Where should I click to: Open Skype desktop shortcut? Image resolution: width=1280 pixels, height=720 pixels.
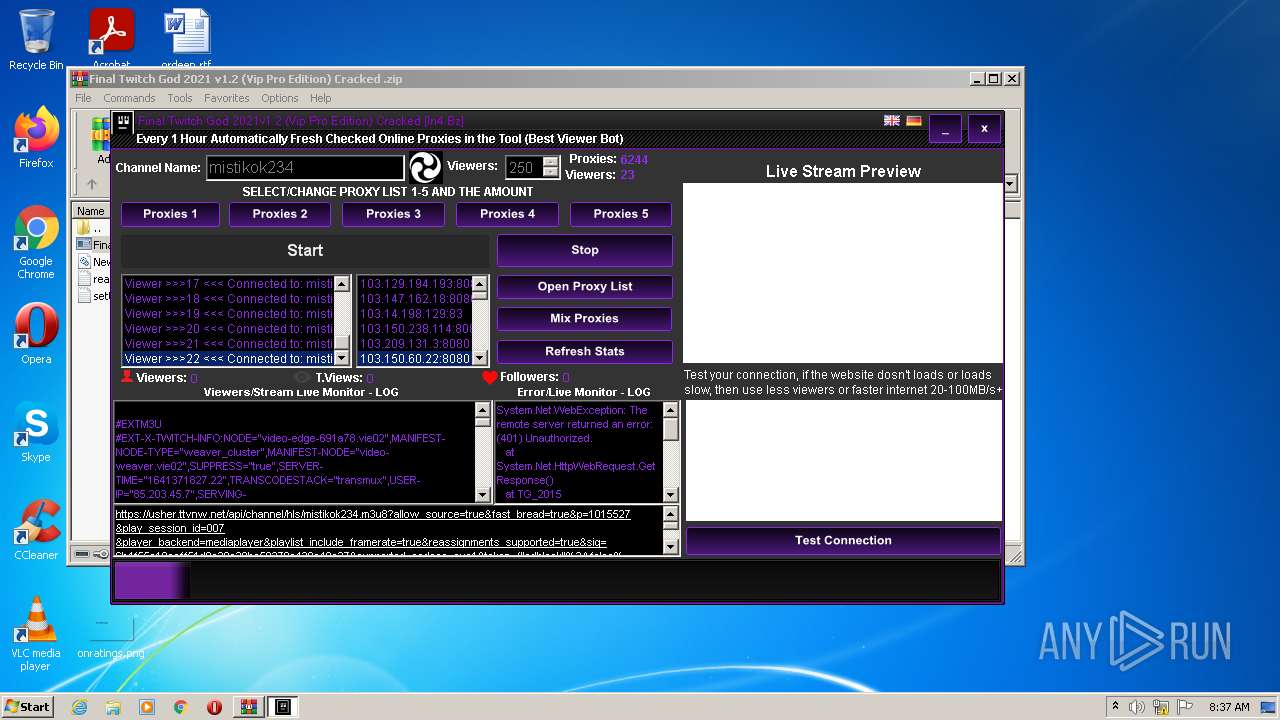[x=36, y=432]
